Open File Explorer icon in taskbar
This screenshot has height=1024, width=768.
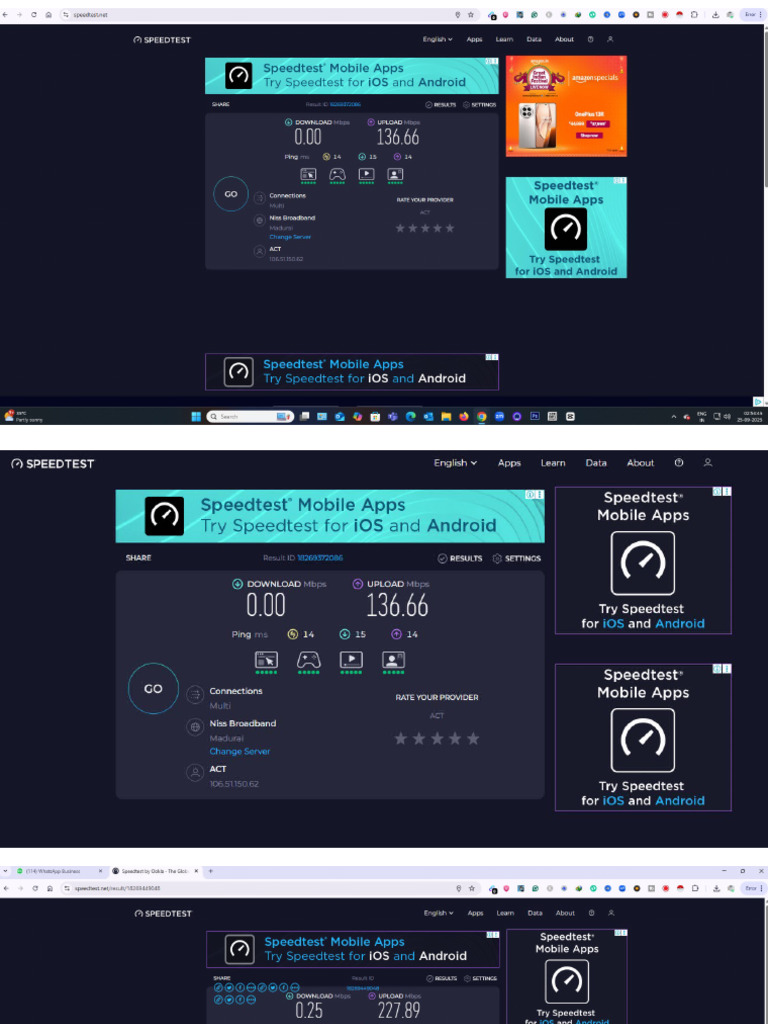(x=446, y=416)
